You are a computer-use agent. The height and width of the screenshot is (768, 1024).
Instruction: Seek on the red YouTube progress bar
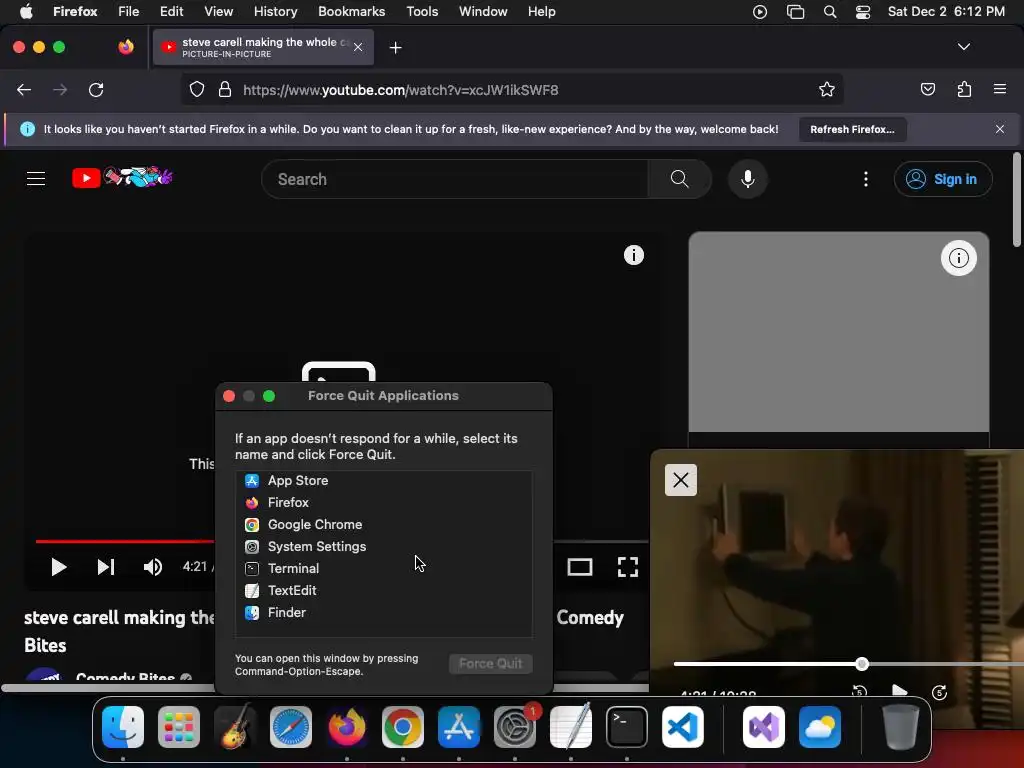125,541
